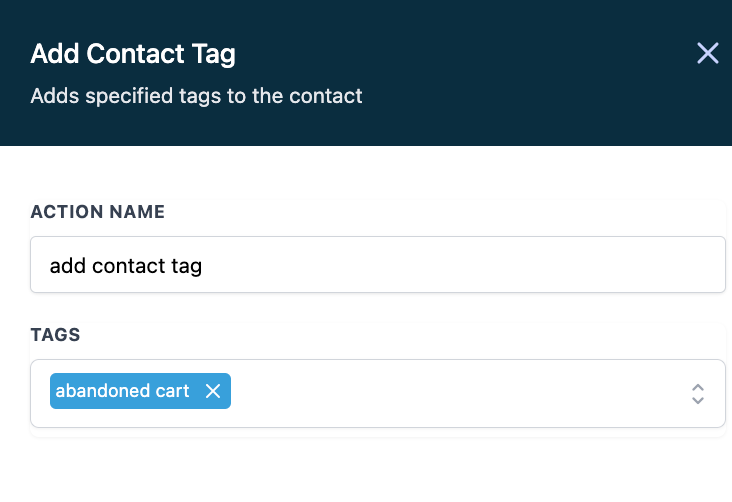Expand the Tags dropdown arrows
The height and width of the screenshot is (502, 732).
(x=698, y=393)
